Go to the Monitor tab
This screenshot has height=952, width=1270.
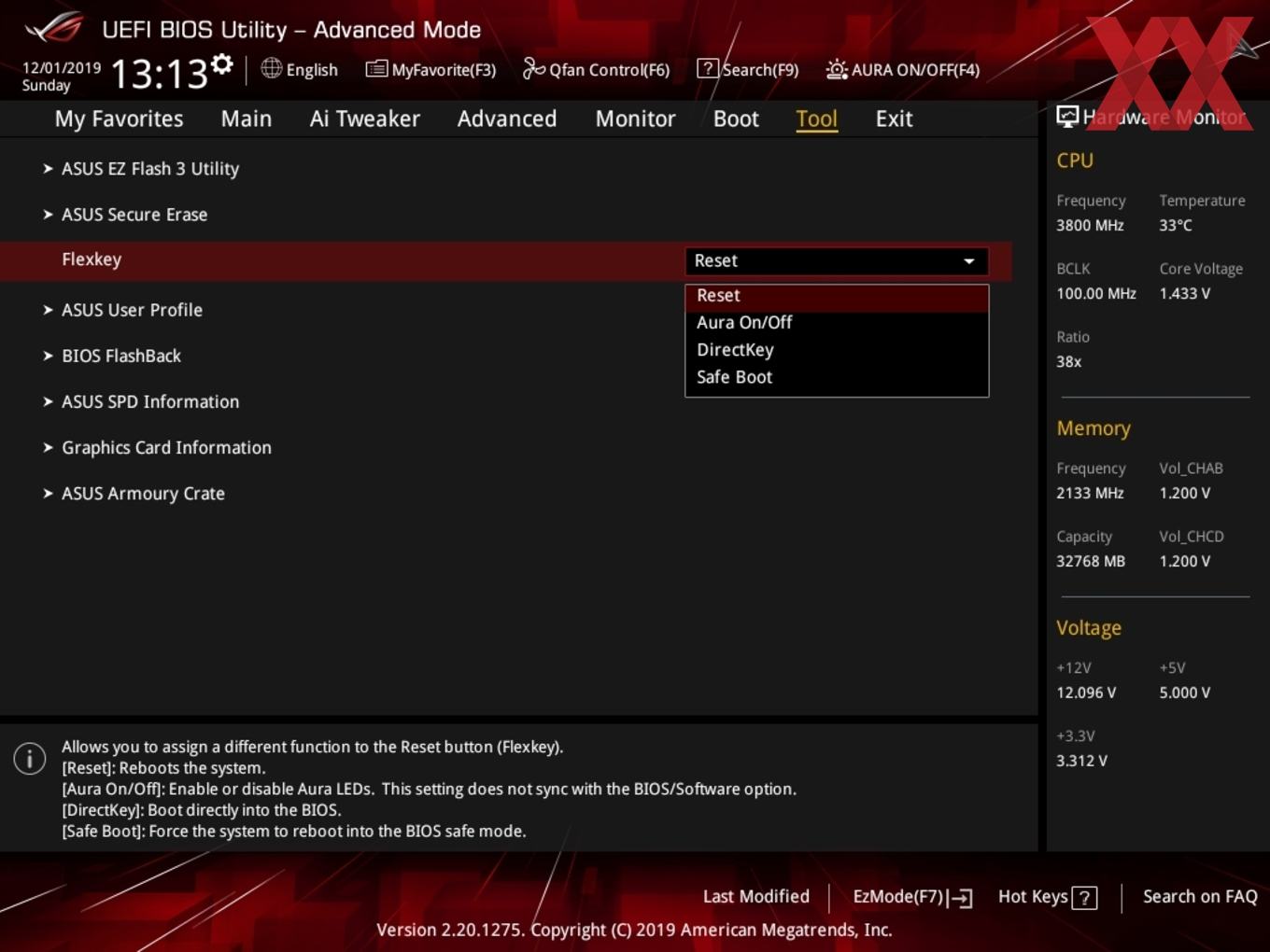click(635, 119)
